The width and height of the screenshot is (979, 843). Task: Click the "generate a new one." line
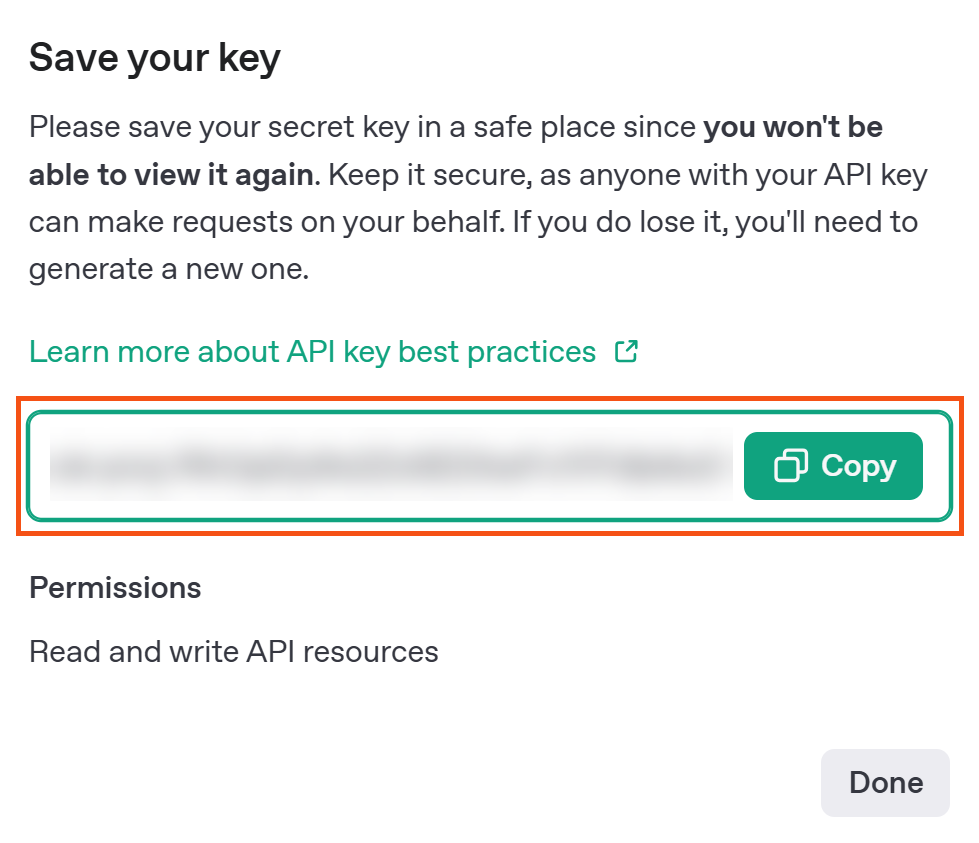(169, 270)
